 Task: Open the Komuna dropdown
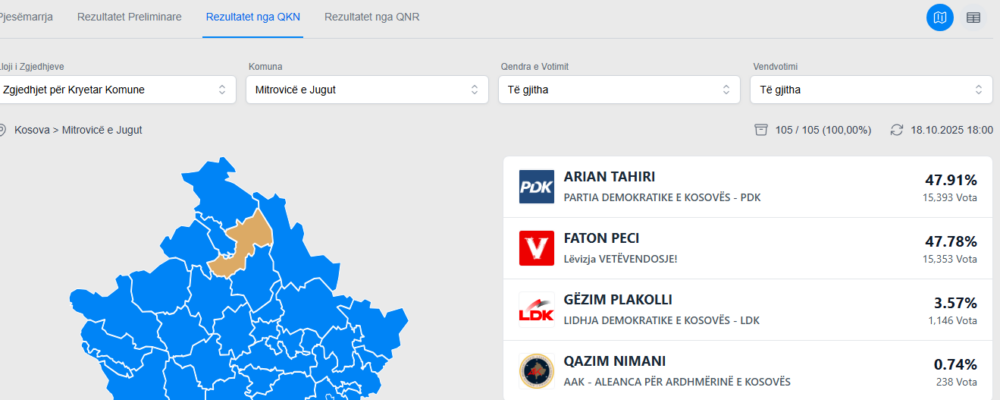[366, 90]
